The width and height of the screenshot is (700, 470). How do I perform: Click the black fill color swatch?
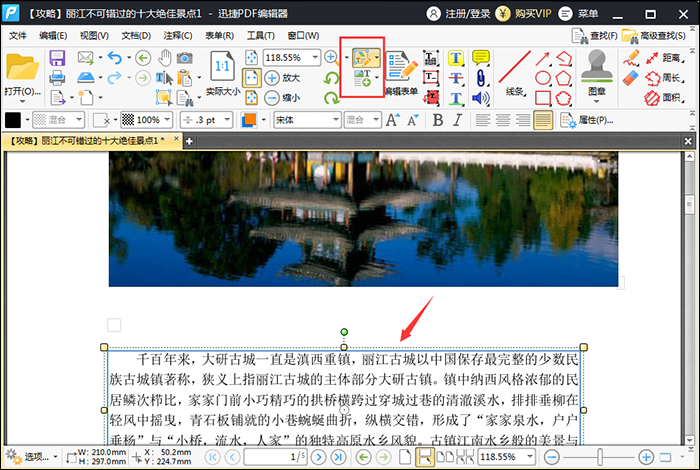pos(14,120)
